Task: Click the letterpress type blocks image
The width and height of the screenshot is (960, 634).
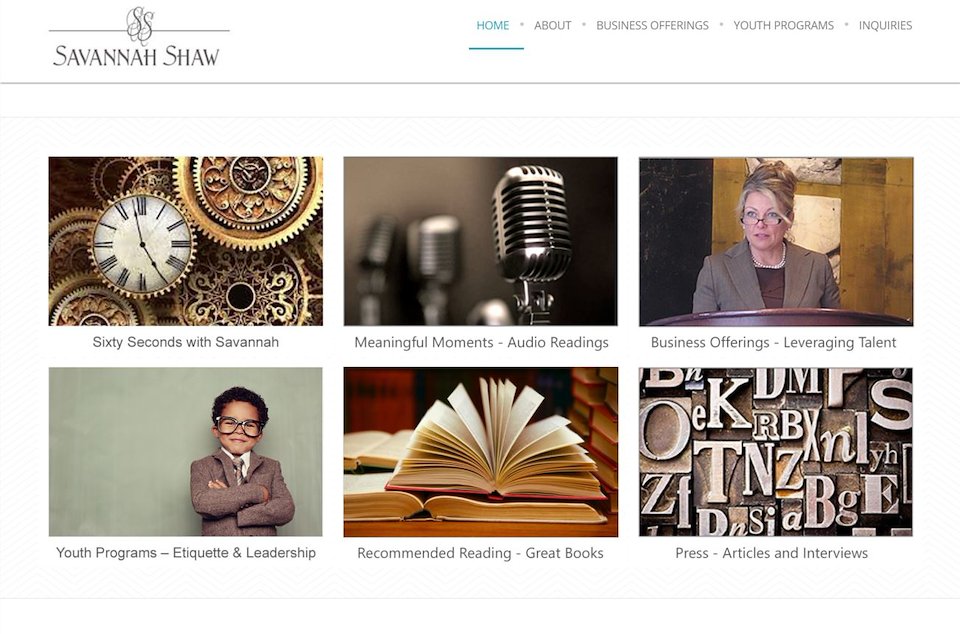Action: [776, 452]
